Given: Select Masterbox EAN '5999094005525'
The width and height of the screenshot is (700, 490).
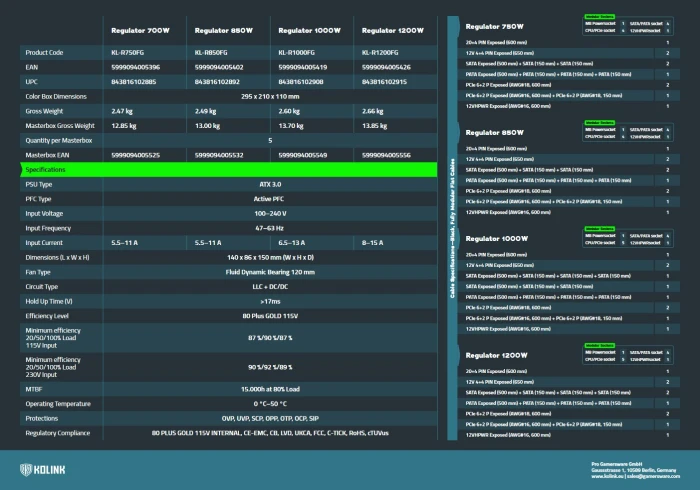Looking at the screenshot, I should pos(135,155).
